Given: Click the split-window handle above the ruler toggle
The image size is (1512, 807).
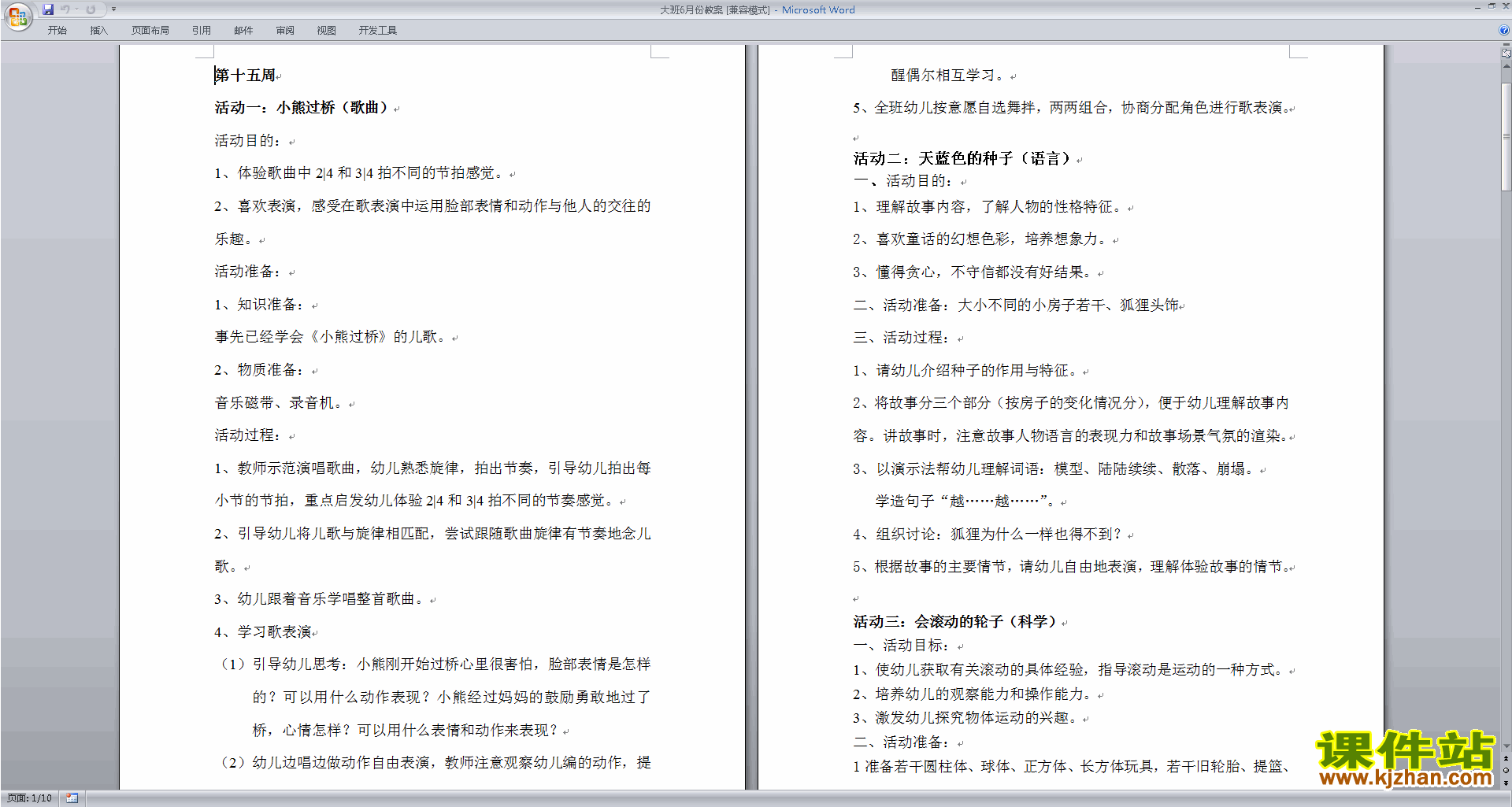Looking at the screenshot, I should tap(1506, 46).
